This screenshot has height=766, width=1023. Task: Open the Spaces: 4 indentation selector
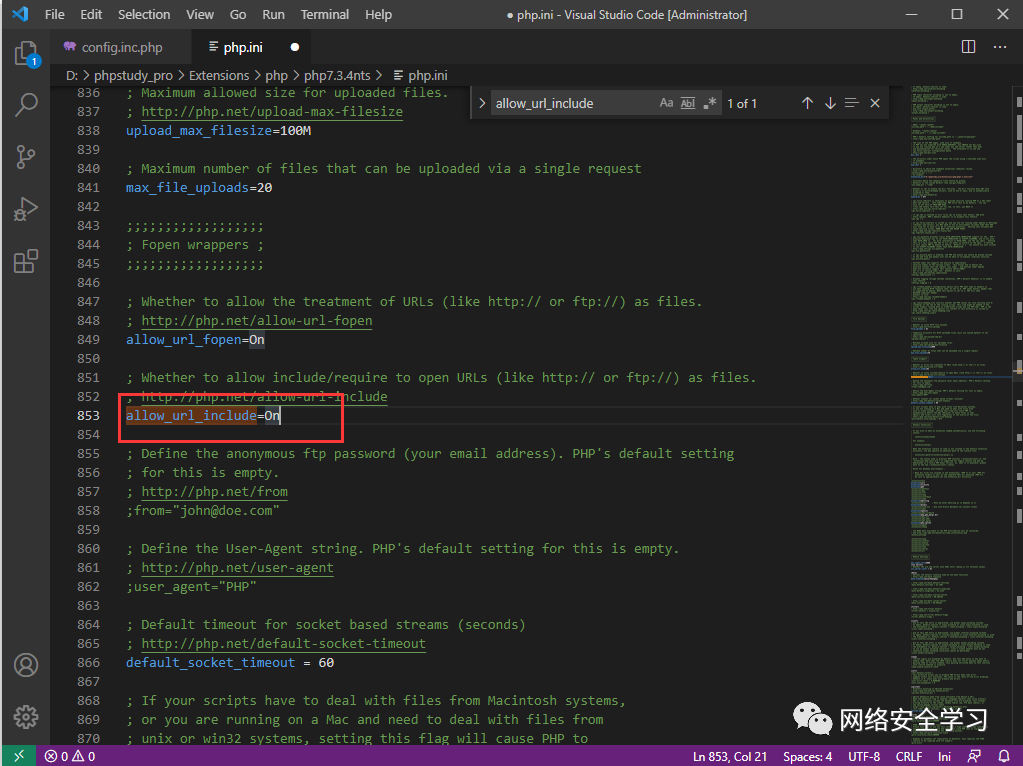(x=808, y=756)
